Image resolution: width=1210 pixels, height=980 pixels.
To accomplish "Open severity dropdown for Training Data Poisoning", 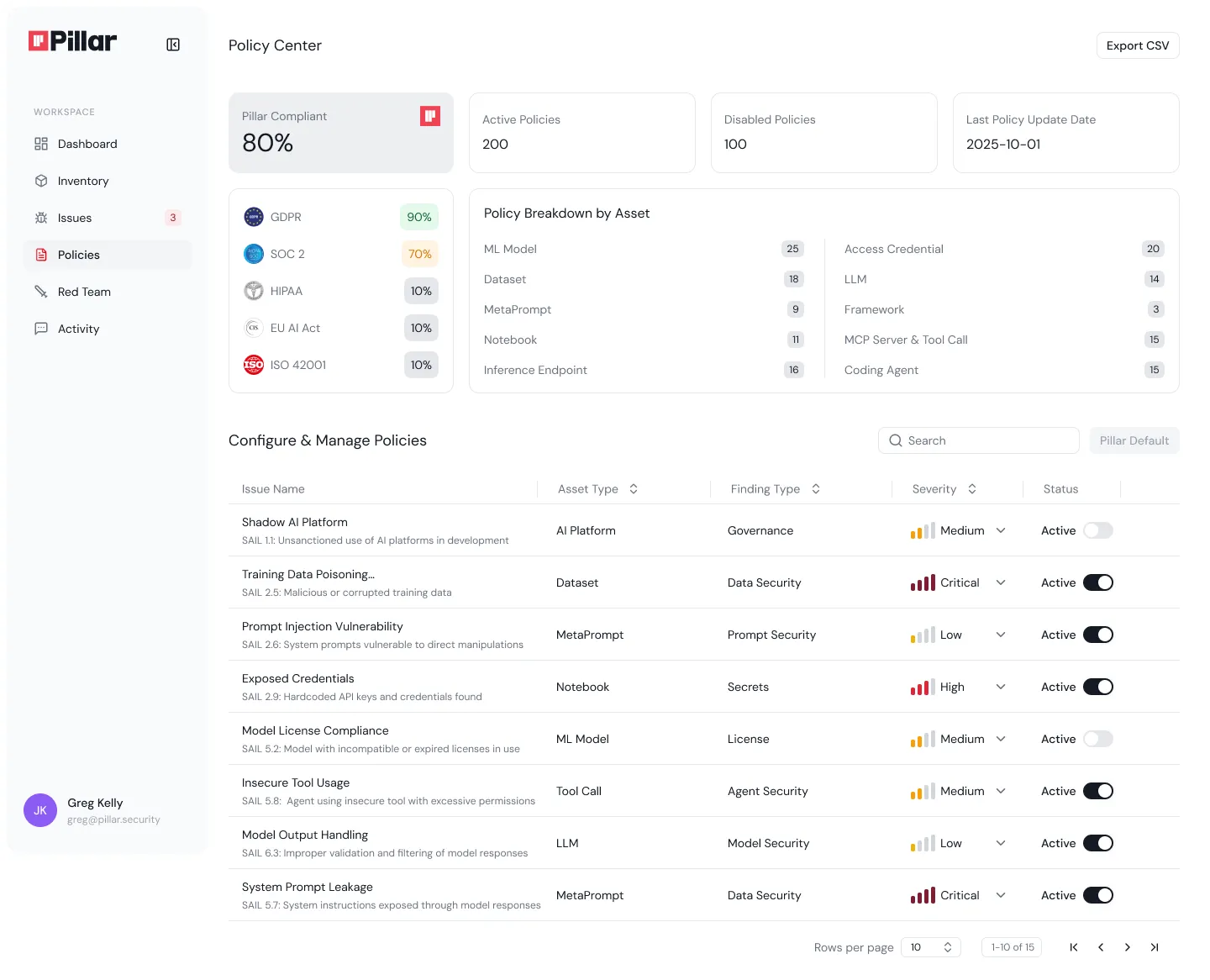I will click(1001, 582).
